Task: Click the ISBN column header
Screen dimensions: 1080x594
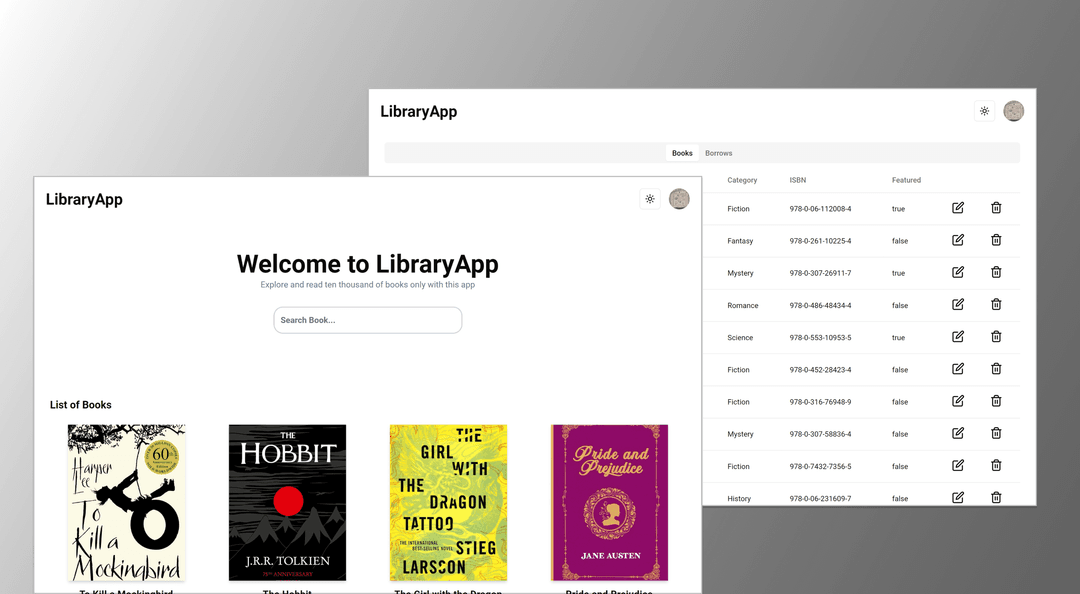Action: [798, 180]
